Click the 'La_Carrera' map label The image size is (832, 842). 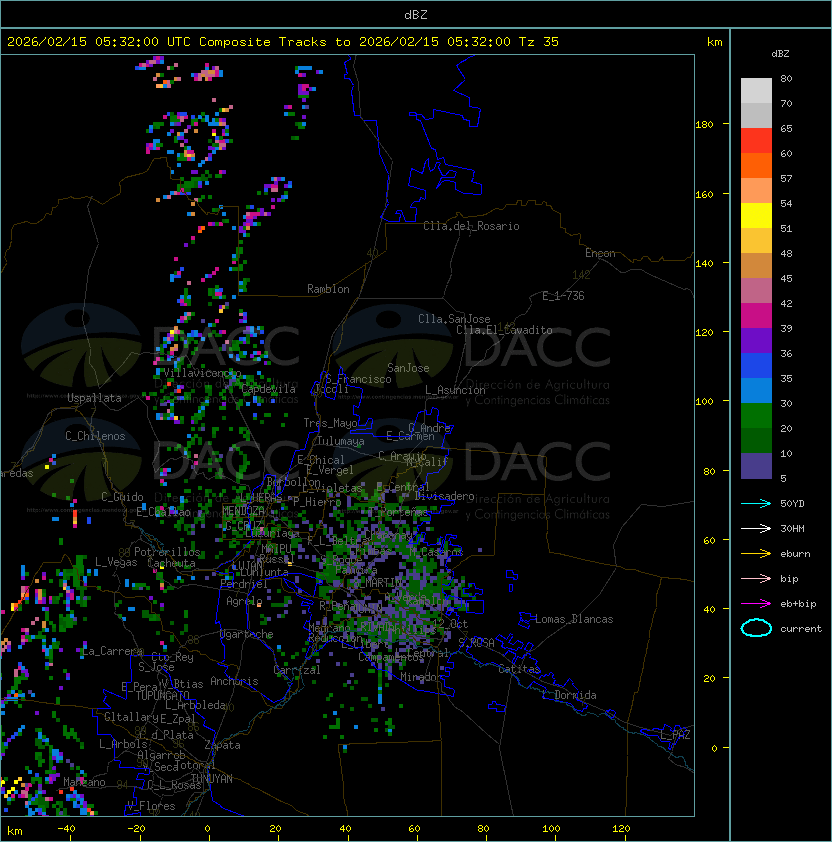click(113, 651)
